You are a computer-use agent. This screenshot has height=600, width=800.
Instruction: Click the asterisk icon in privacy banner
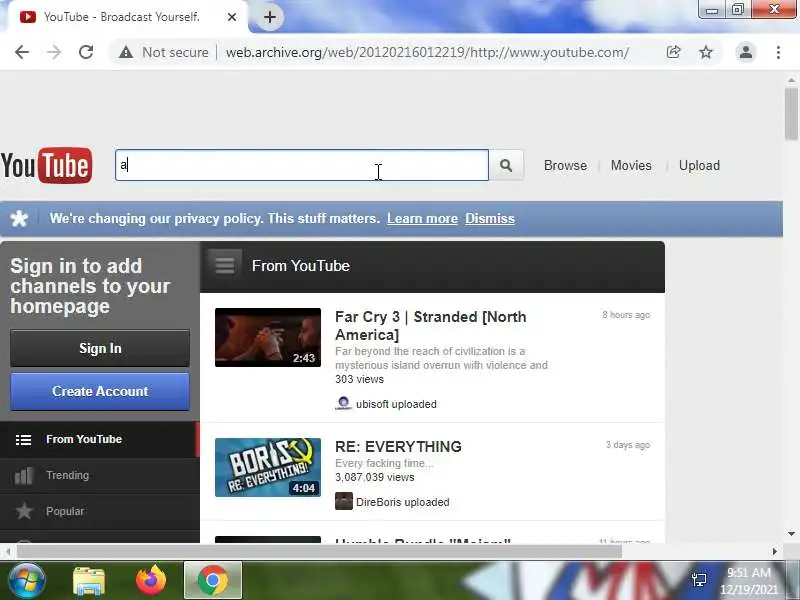[x=19, y=218]
